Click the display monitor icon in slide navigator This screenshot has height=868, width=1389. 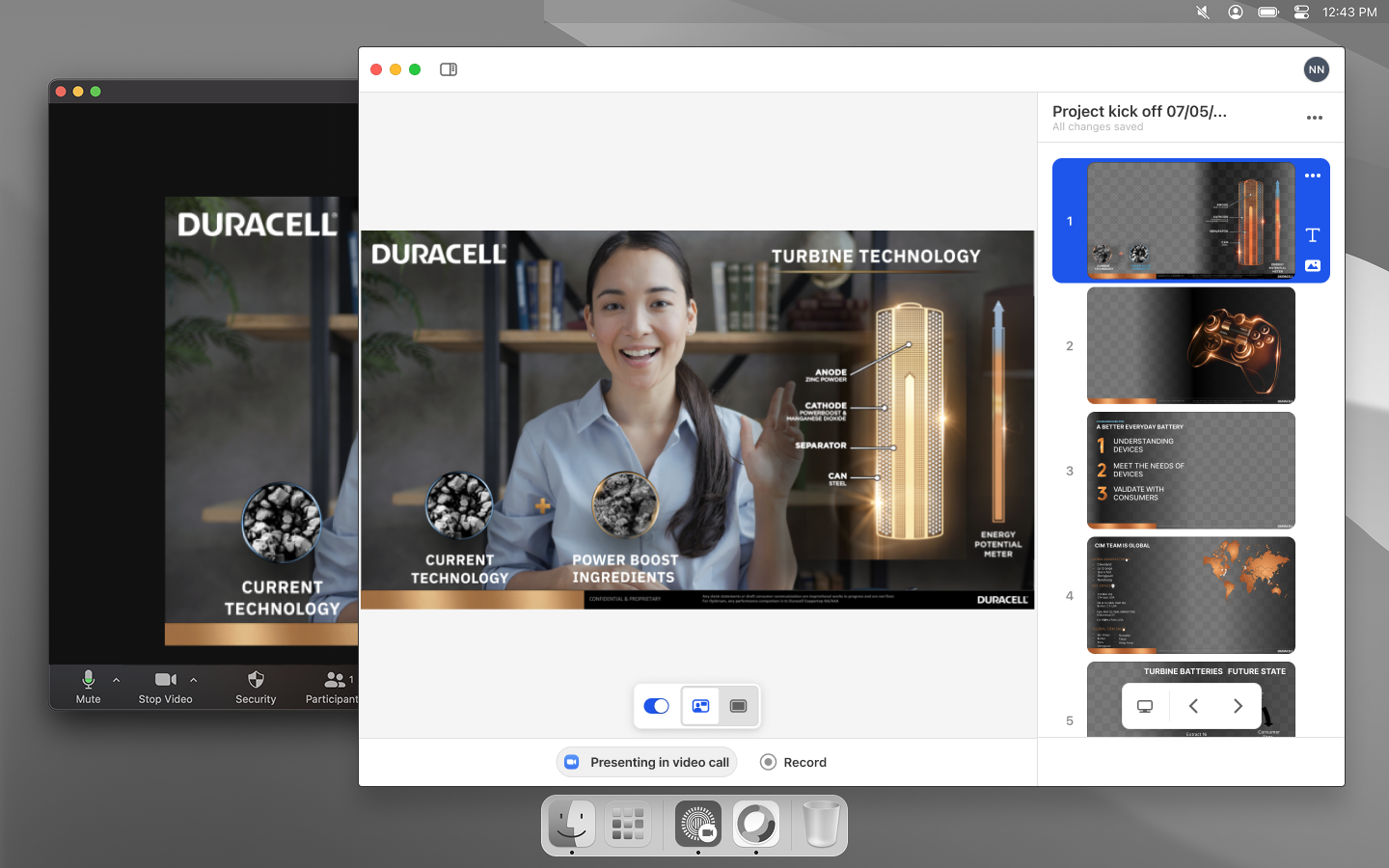(1145, 706)
